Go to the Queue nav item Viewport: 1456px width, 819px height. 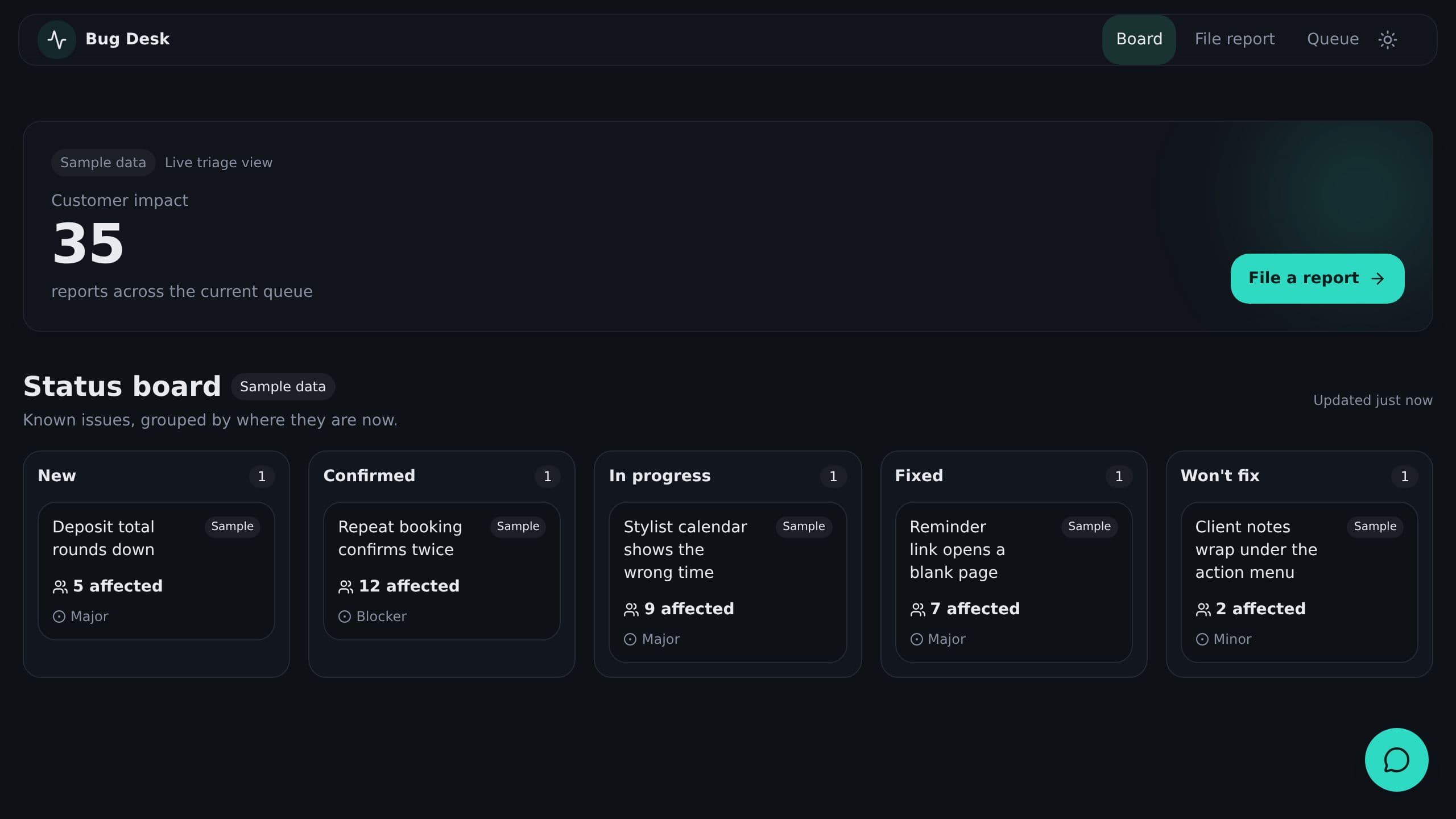pos(1333,39)
